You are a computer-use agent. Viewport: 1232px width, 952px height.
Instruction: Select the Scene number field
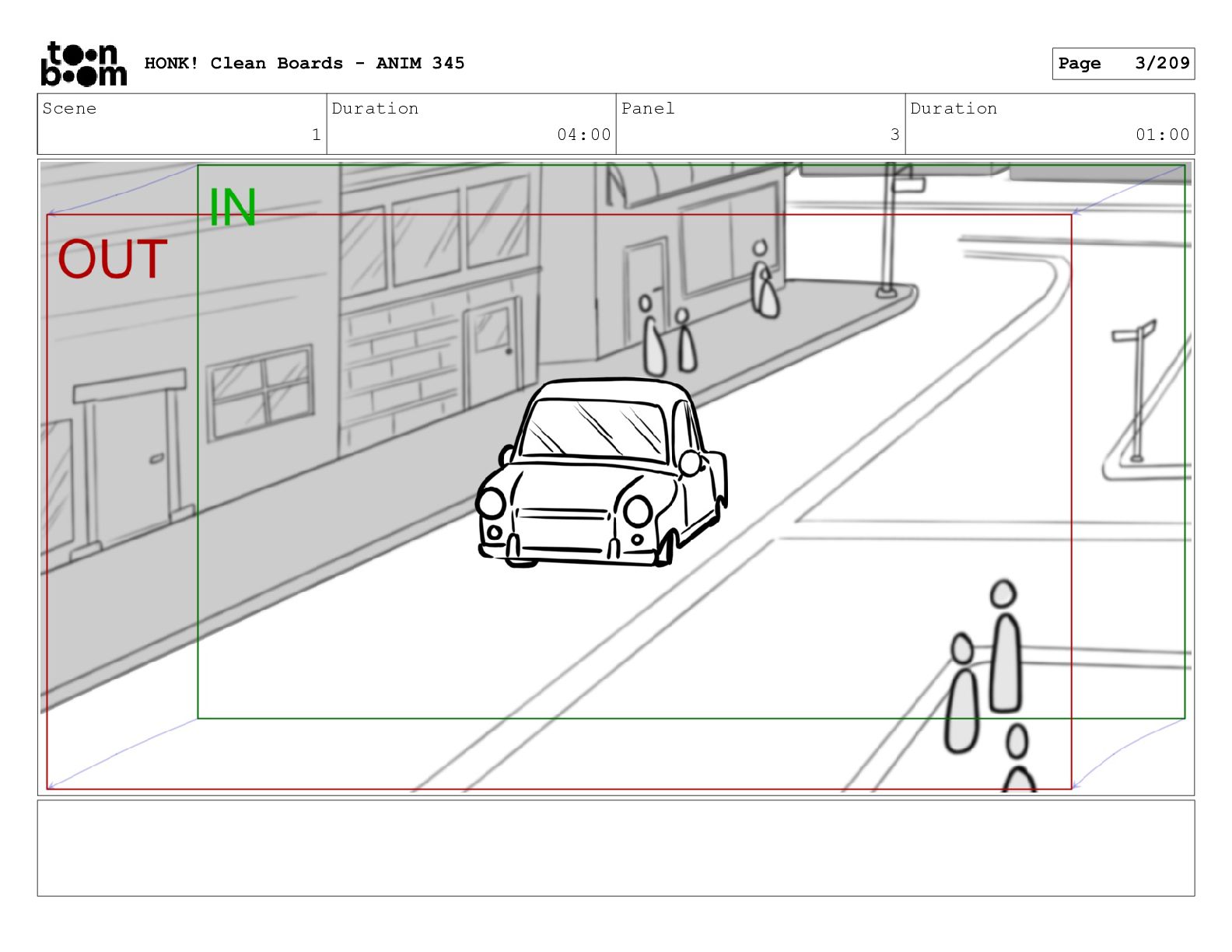(x=182, y=124)
